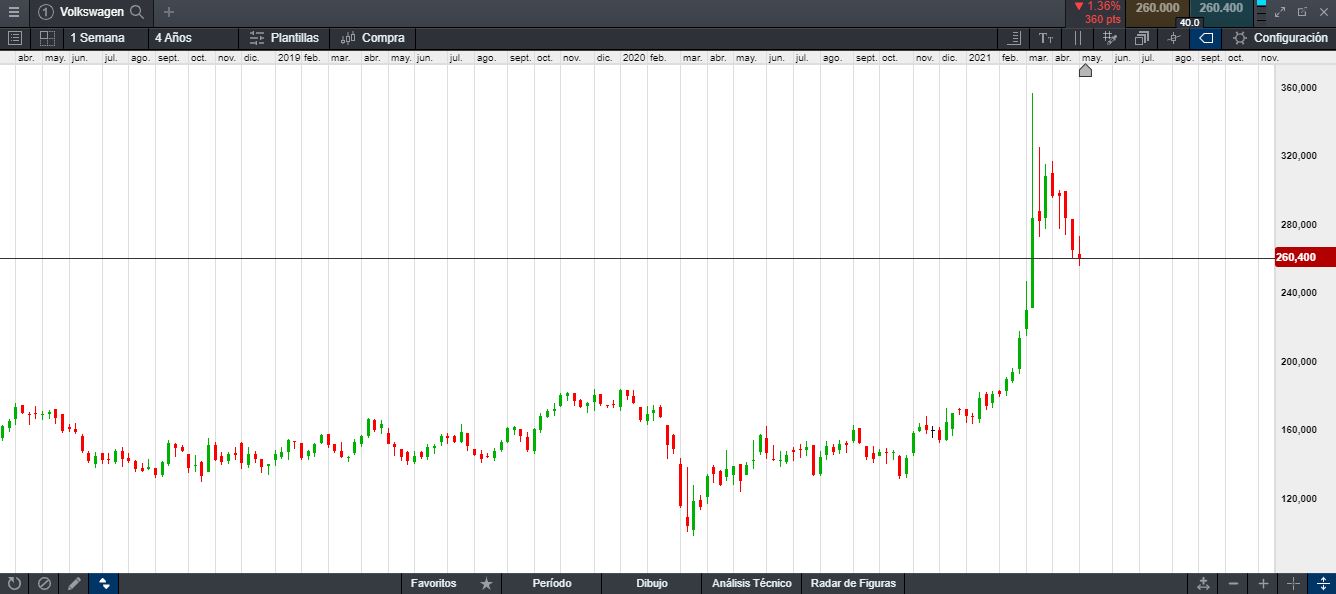Click the star icon beside Favoritos
1336x594 pixels.
click(x=486, y=583)
